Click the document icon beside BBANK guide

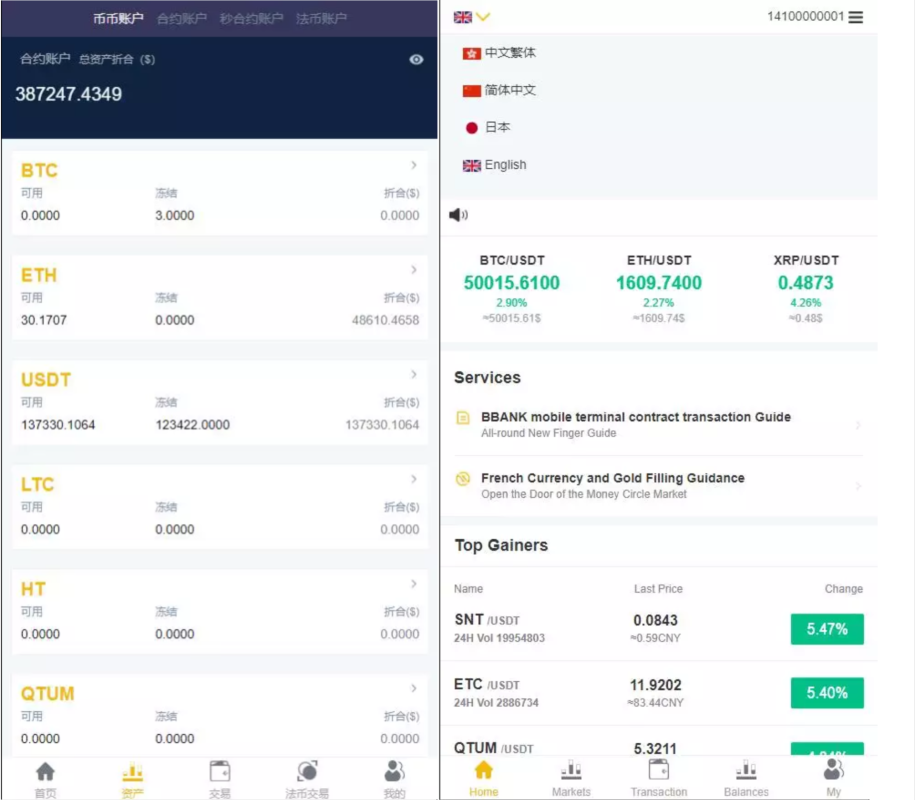coord(463,417)
